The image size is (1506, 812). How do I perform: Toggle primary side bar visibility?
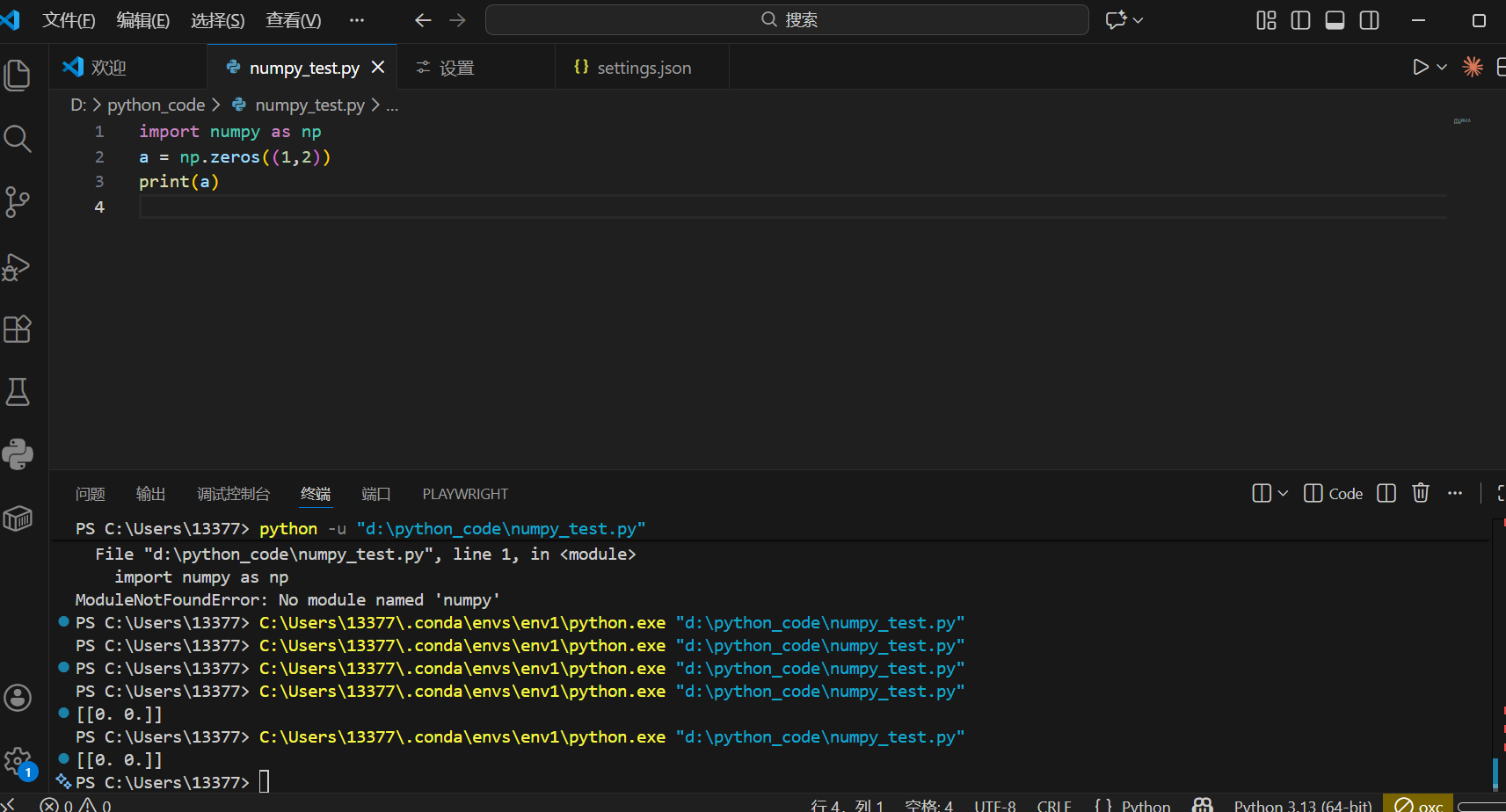coord(1300,20)
